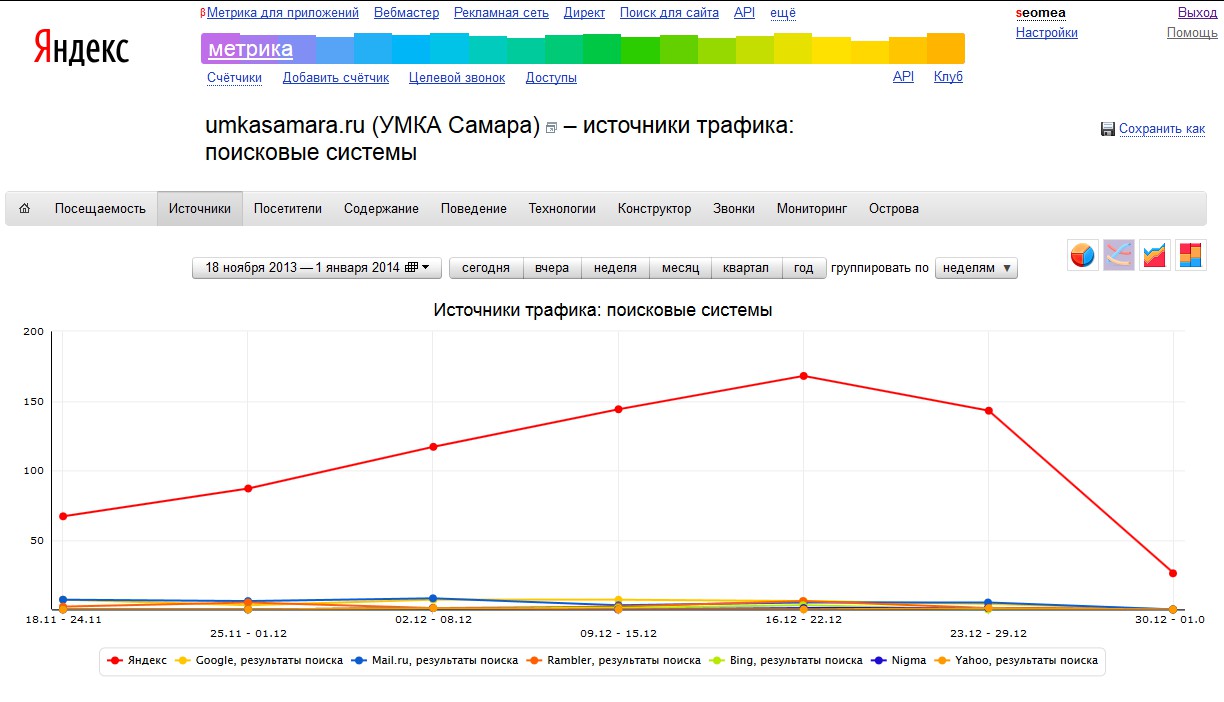Click the seomea username

(1041, 13)
